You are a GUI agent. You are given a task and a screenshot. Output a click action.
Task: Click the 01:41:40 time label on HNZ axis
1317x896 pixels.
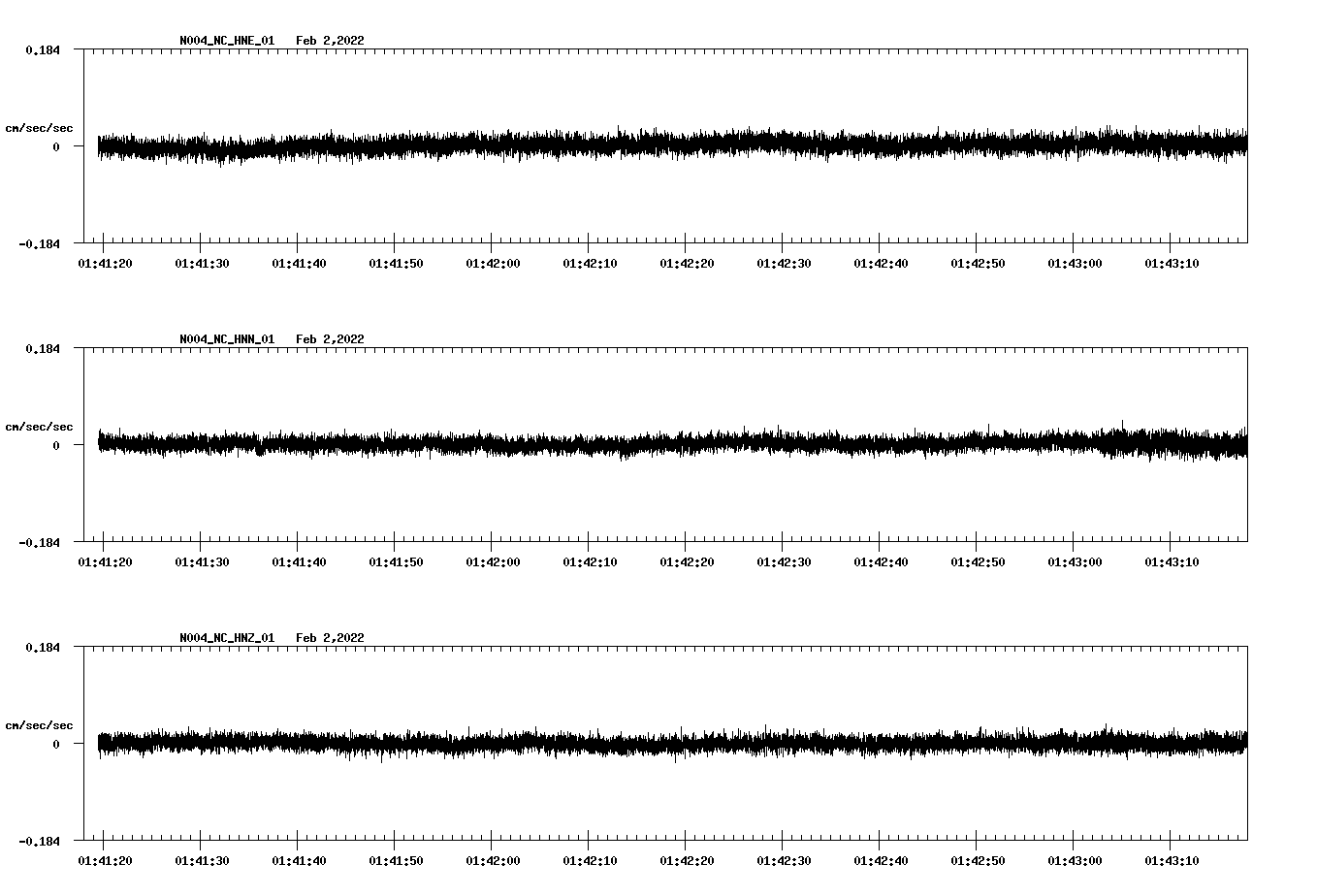(299, 861)
